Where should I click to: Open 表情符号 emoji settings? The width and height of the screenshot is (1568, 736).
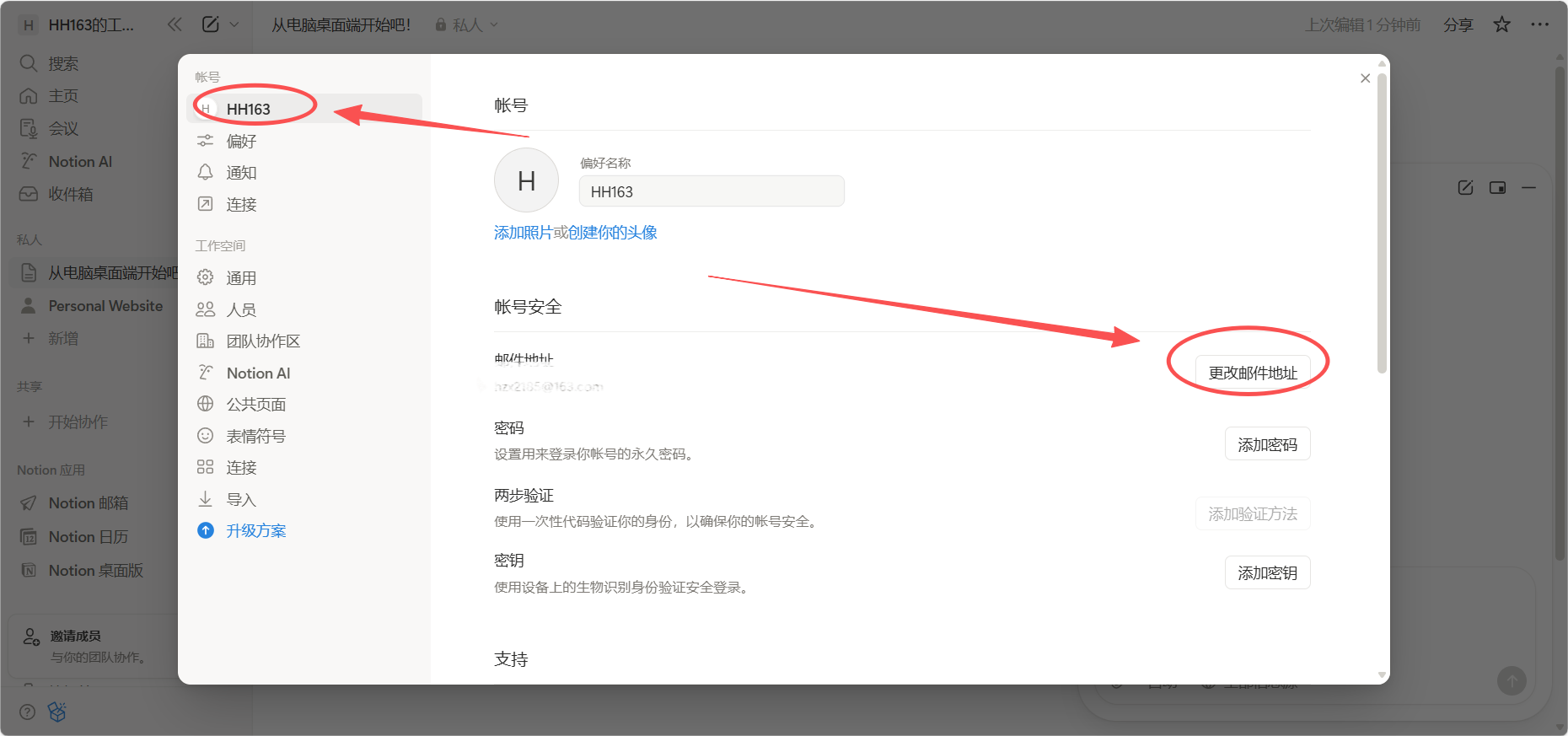(x=255, y=436)
